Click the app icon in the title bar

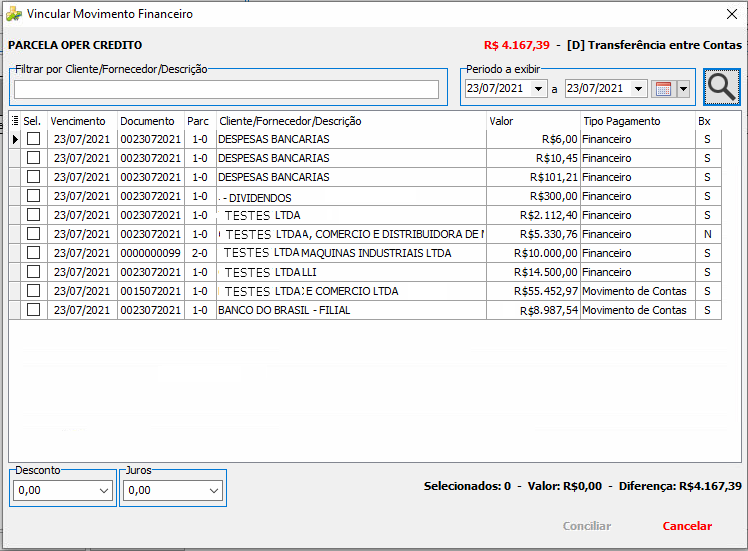click(x=14, y=14)
